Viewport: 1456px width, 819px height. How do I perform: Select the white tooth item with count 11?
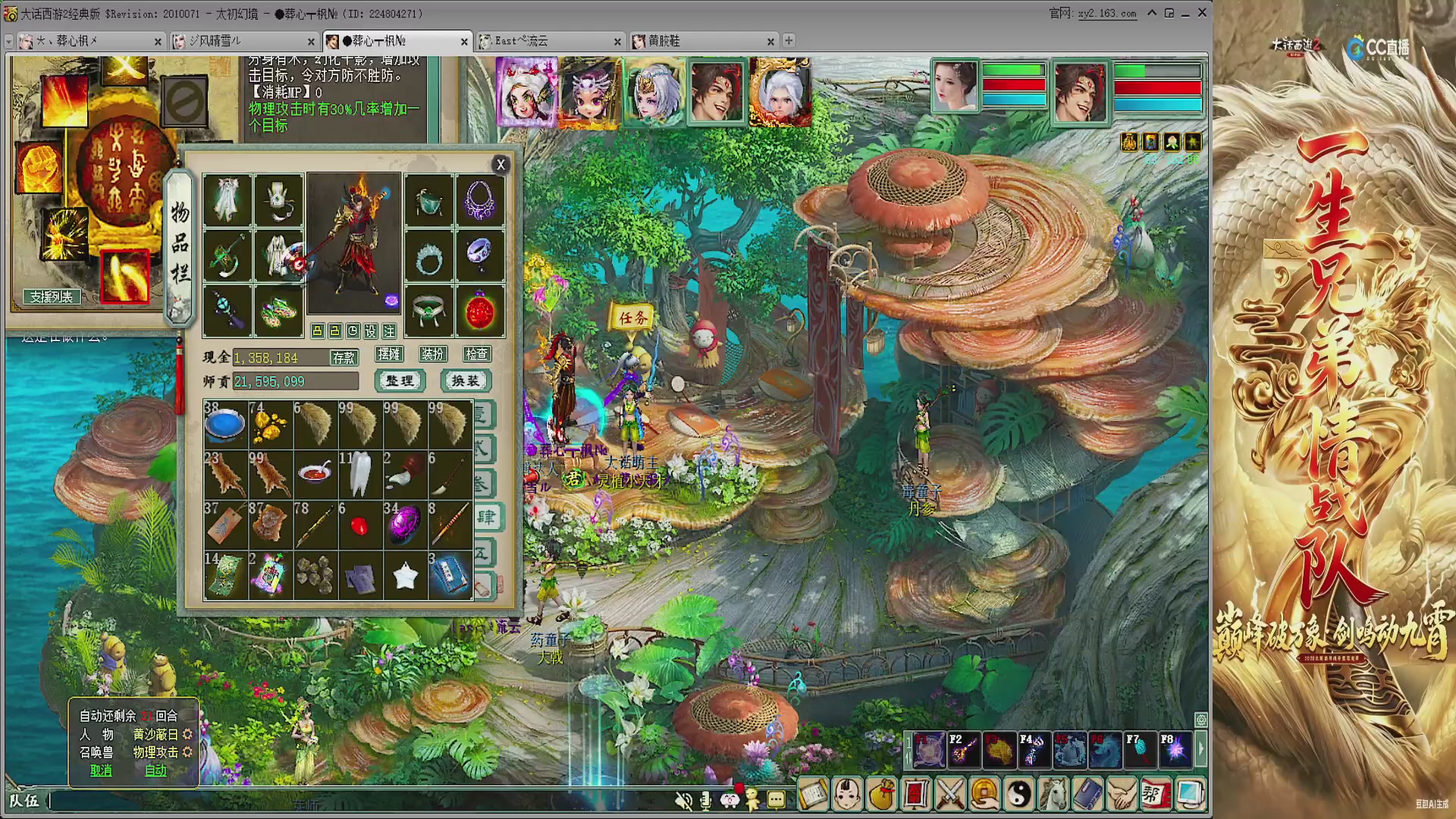[360, 475]
